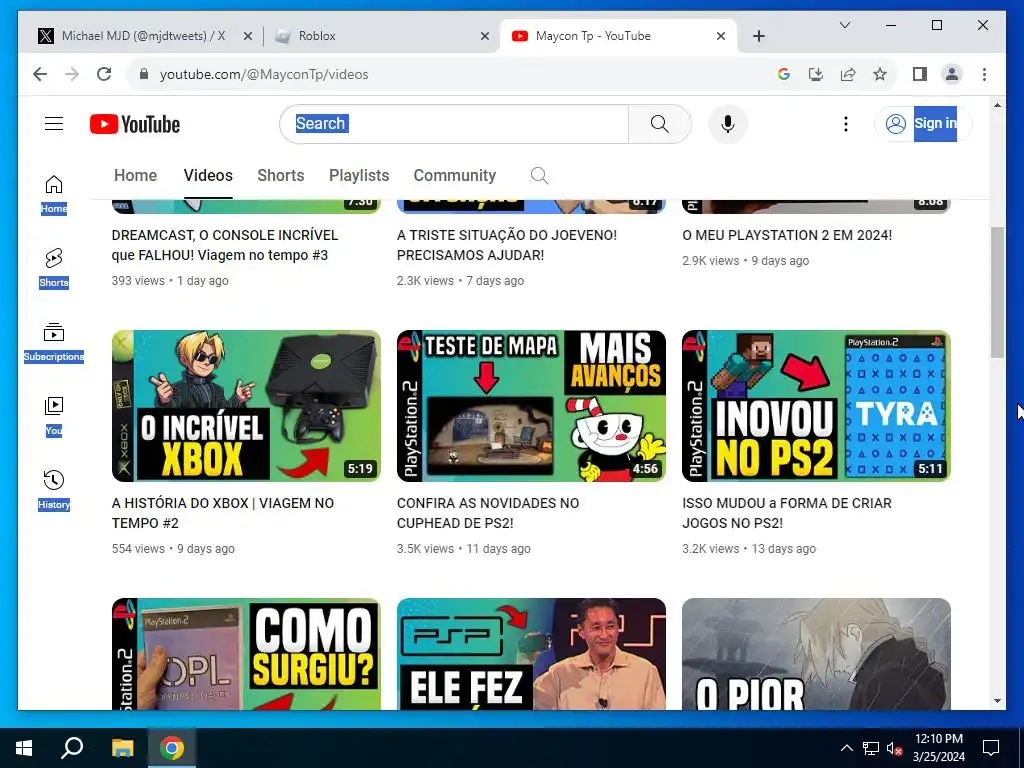Viewport: 1024px width, 768px height.
Task: Open Subscriptions in the sidebar
Action: [x=54, y=342]
